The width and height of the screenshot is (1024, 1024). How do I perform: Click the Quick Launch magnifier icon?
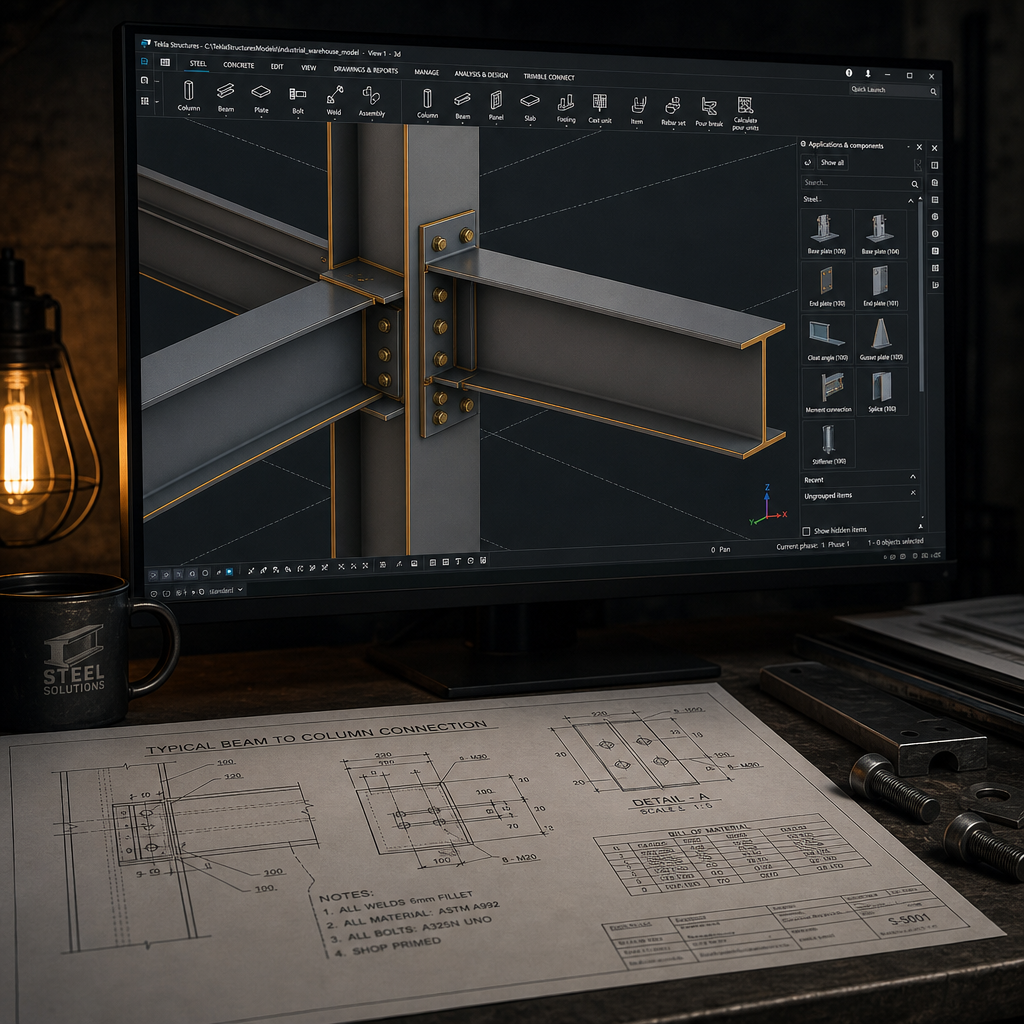[933, 92]
